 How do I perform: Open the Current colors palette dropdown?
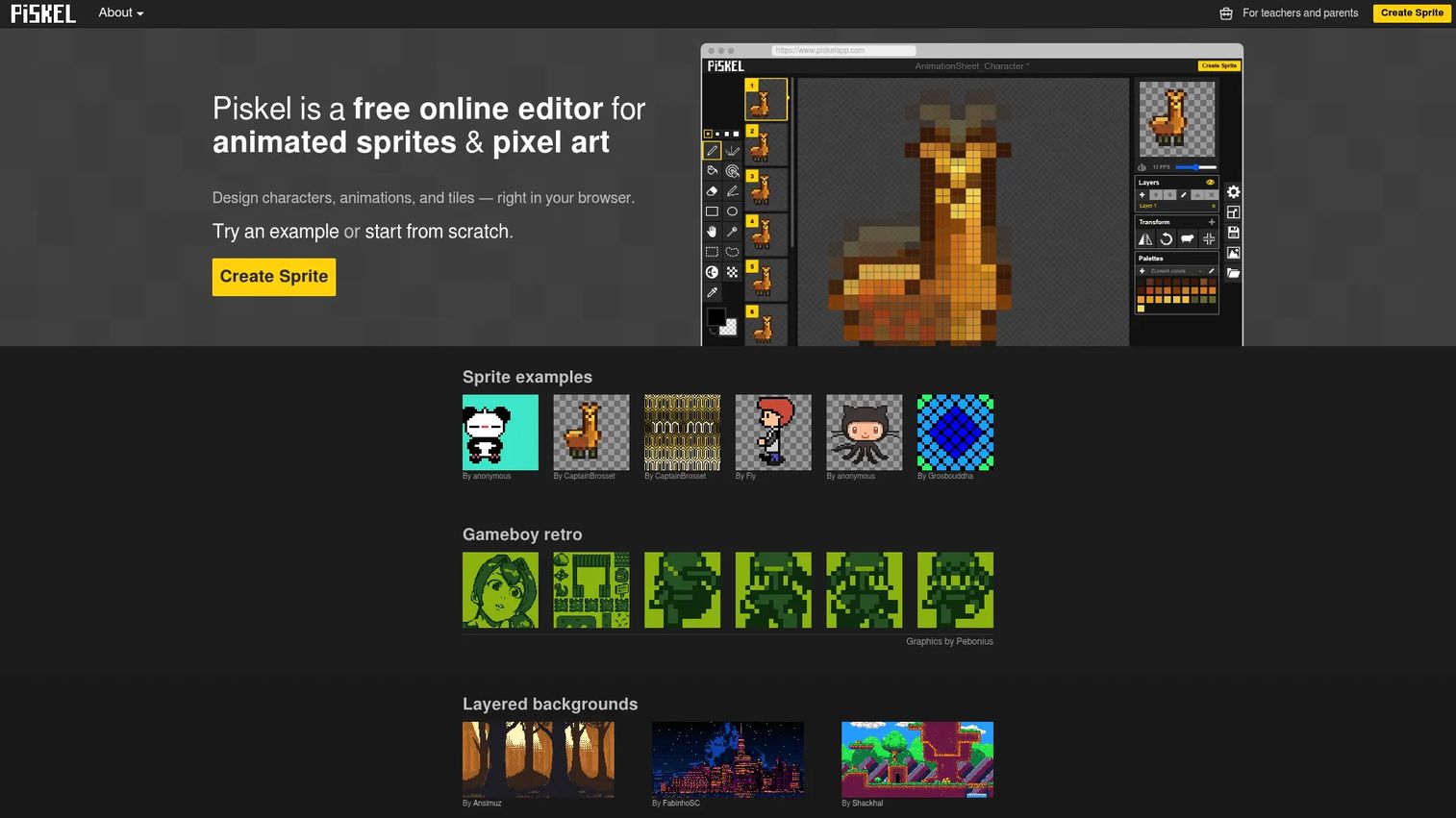point(1176,271)
